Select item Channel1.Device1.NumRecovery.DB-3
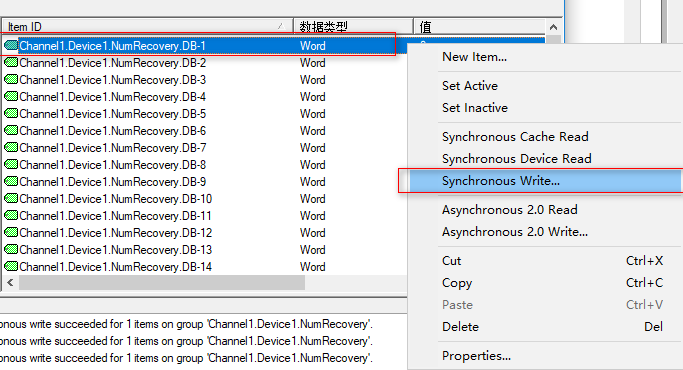Screen dimensions: 683x370 coord(112,79)
